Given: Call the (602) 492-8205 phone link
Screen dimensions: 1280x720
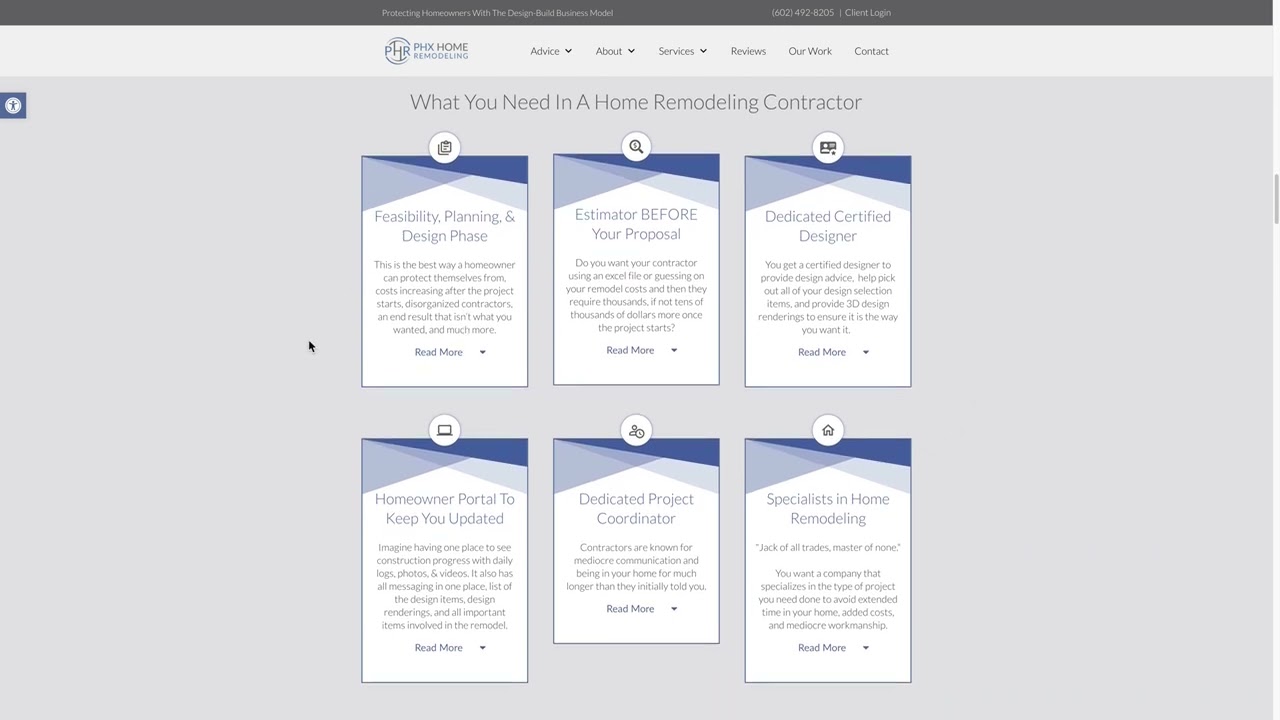Looking at the screenshot, I should [x=802, y=13].
